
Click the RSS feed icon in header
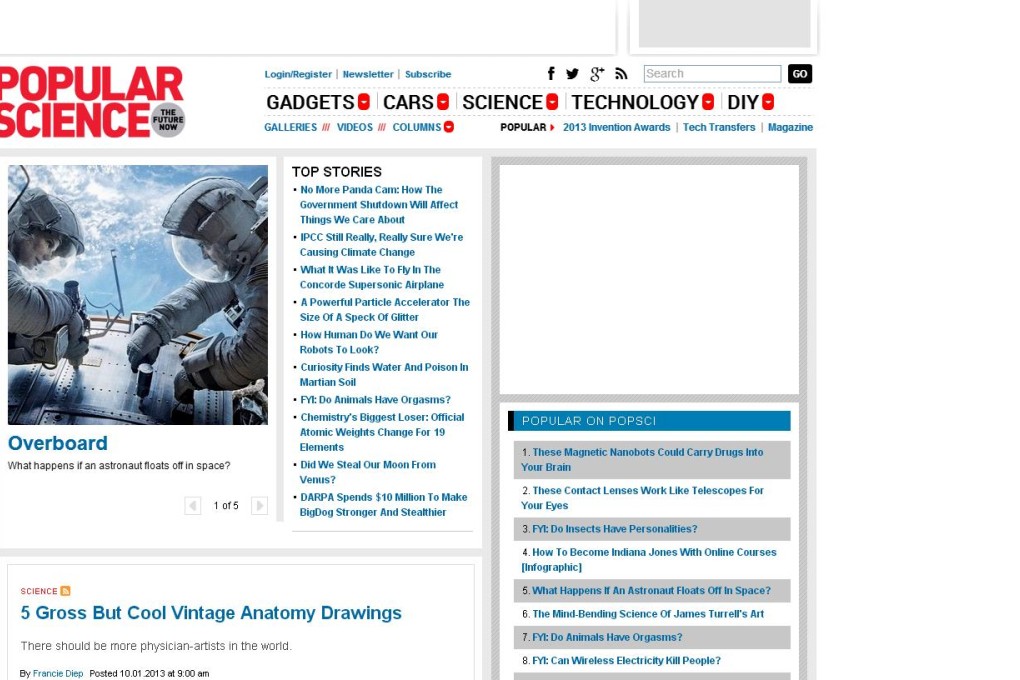pos(620,73)
